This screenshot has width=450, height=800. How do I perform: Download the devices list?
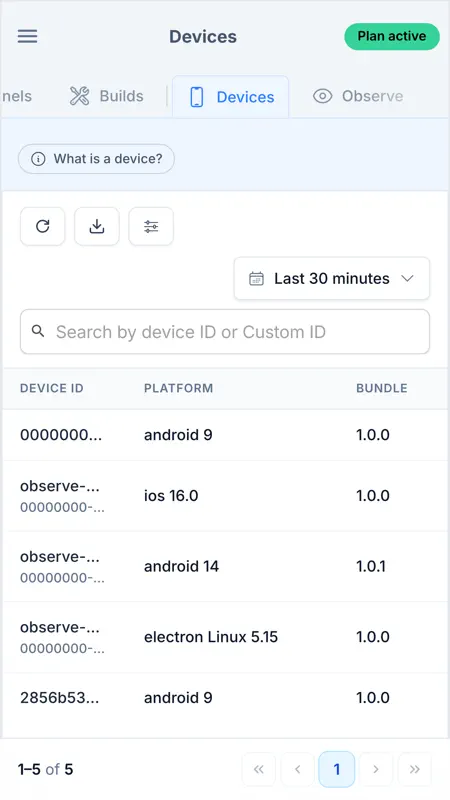pos(97,226)
